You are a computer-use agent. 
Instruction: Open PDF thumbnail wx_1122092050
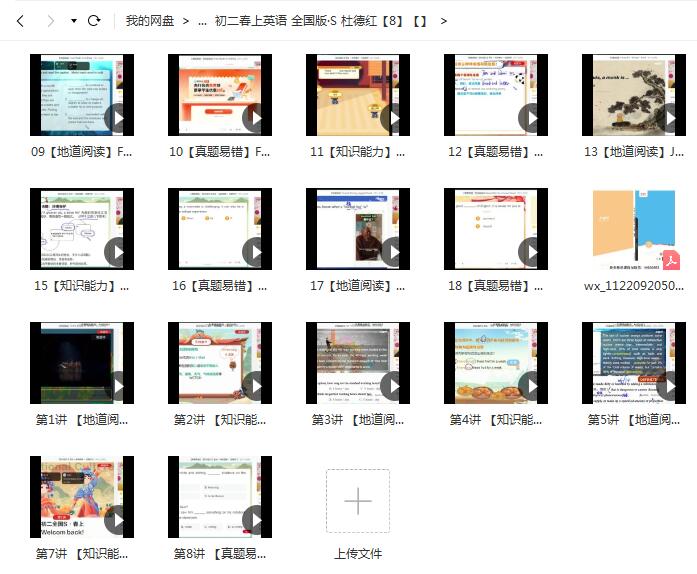pyautogui.click(x=634, y=229)
